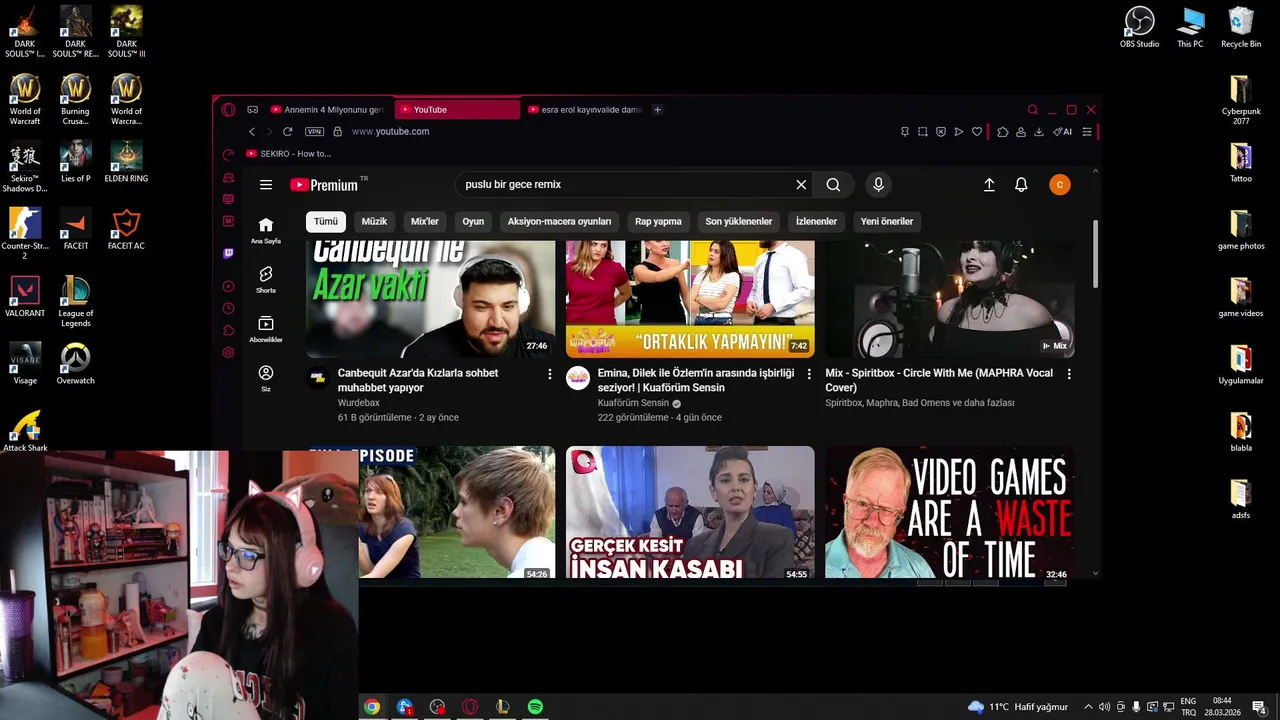
Task: Click the VPN badge in address bar
Action: click(315, 132)
